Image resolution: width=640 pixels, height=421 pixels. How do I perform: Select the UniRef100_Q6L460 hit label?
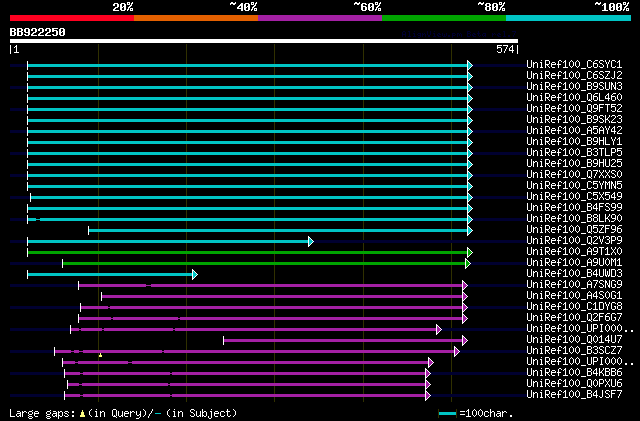click(x=574, y=97)
